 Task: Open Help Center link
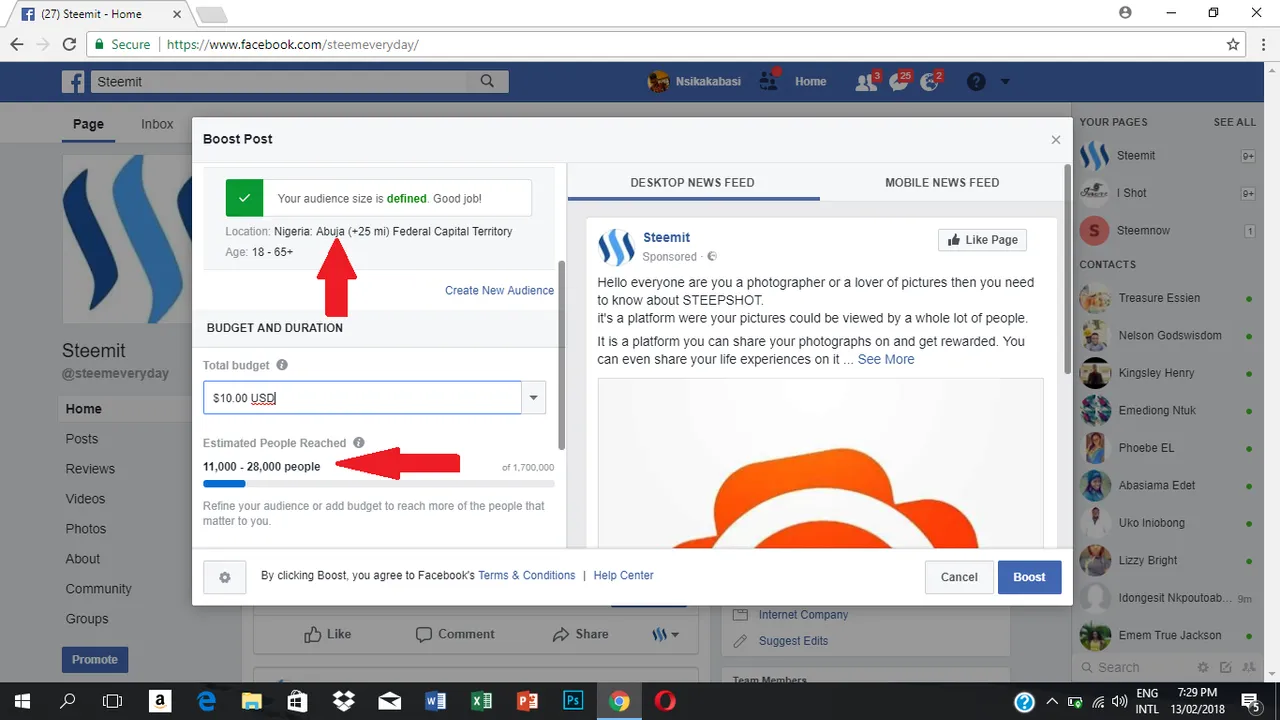(x=623, y=575)
